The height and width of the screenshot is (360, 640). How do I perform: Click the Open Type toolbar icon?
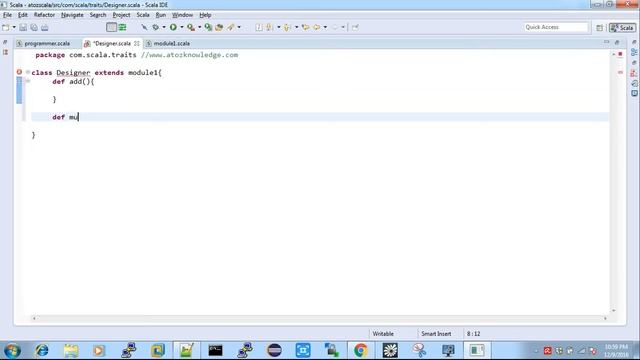tap(219, 27)
